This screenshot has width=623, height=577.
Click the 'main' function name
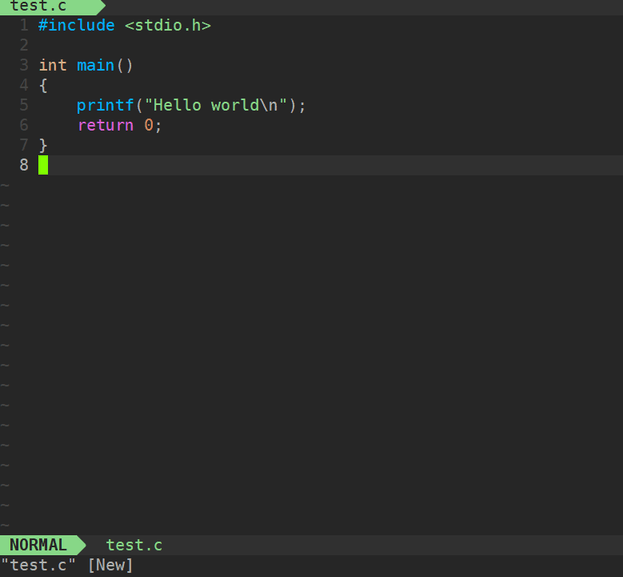point(95,65)
